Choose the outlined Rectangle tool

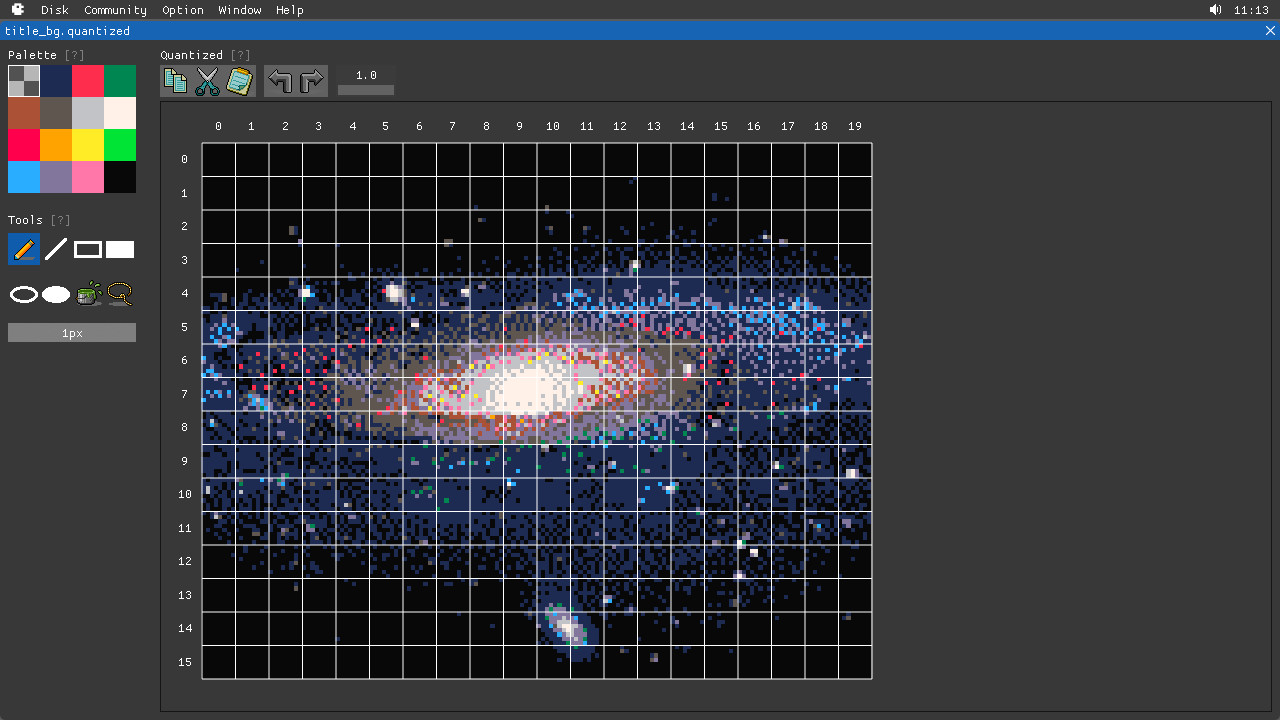88,249
